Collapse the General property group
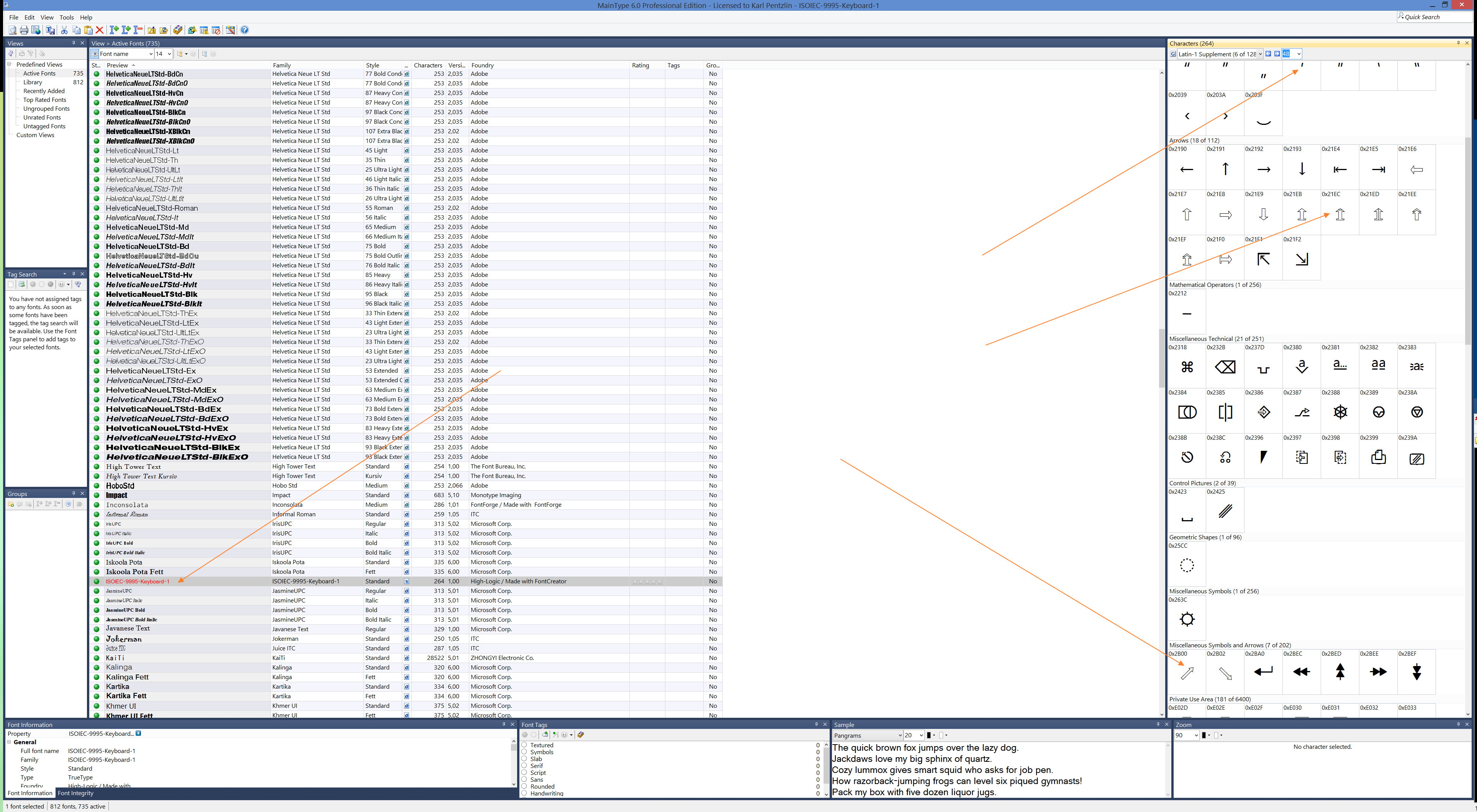The height and width of the screenshot is (812, 1477). click(x=9, y=742)
